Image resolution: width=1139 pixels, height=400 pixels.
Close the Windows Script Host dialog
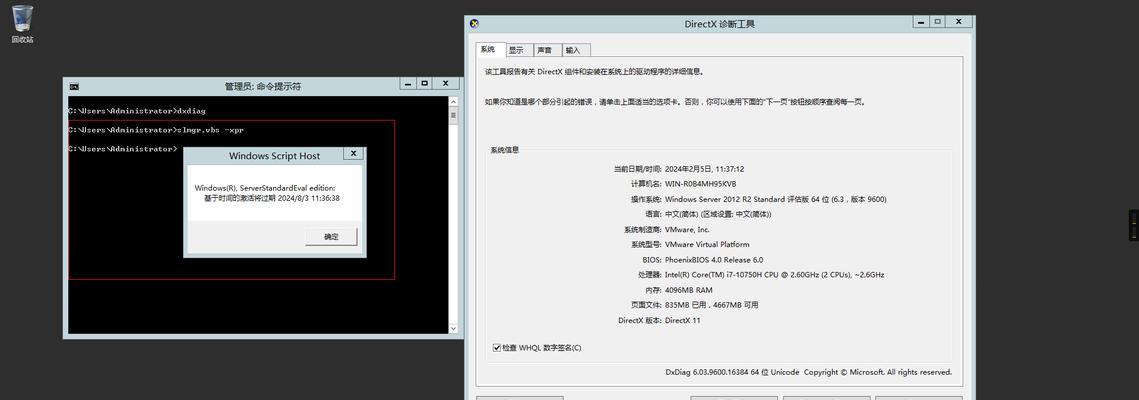pyautogui.click(x=353, y=153)
